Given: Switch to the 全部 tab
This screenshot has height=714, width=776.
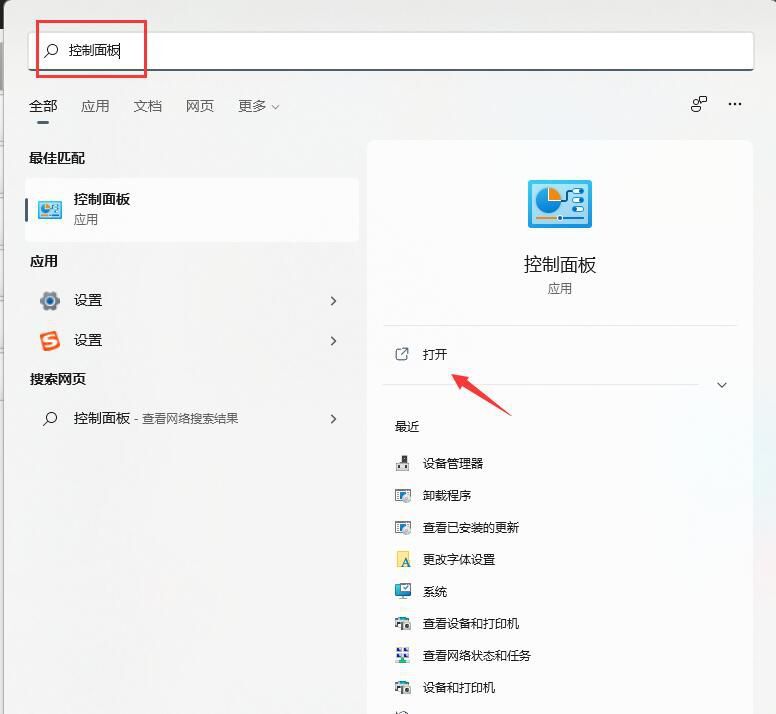Looking at the screenshot, I should pos(43,106).
